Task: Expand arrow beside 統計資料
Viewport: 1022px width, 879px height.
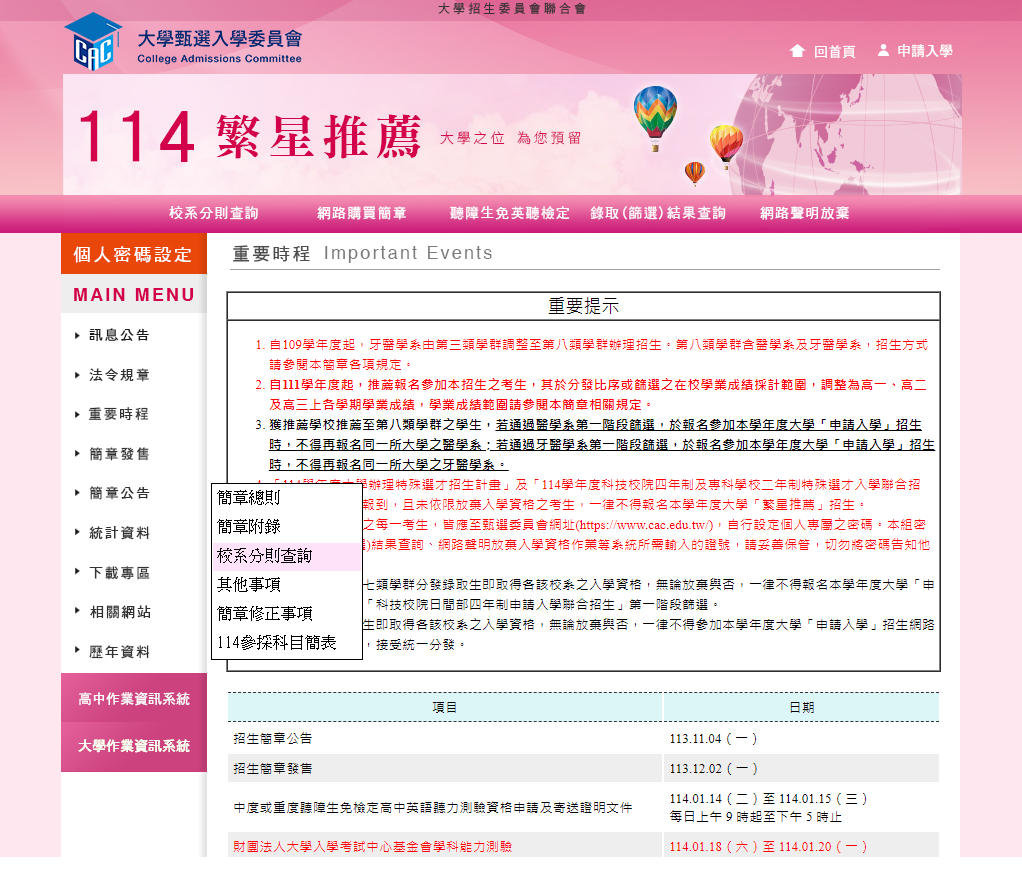Action: click(x=77, y=532)
